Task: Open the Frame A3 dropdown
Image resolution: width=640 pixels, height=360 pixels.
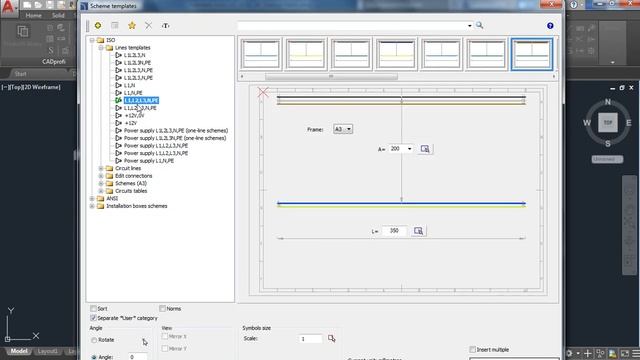Action: point(343,129)
